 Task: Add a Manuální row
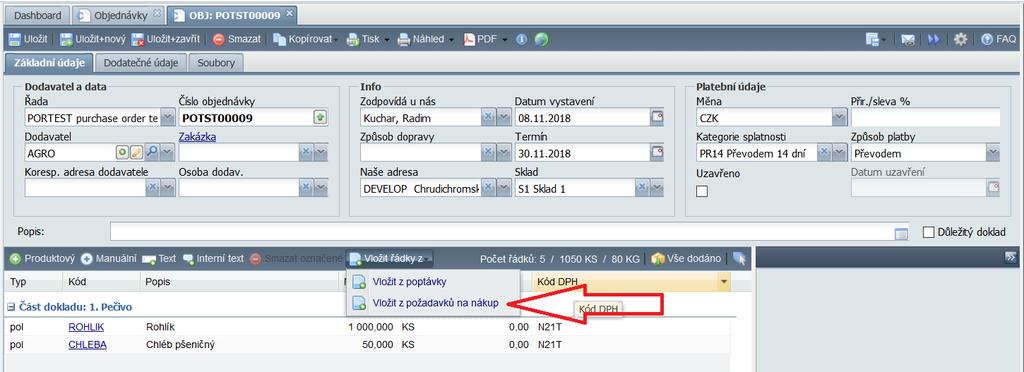pyautogui.click(x=109, y=258)
